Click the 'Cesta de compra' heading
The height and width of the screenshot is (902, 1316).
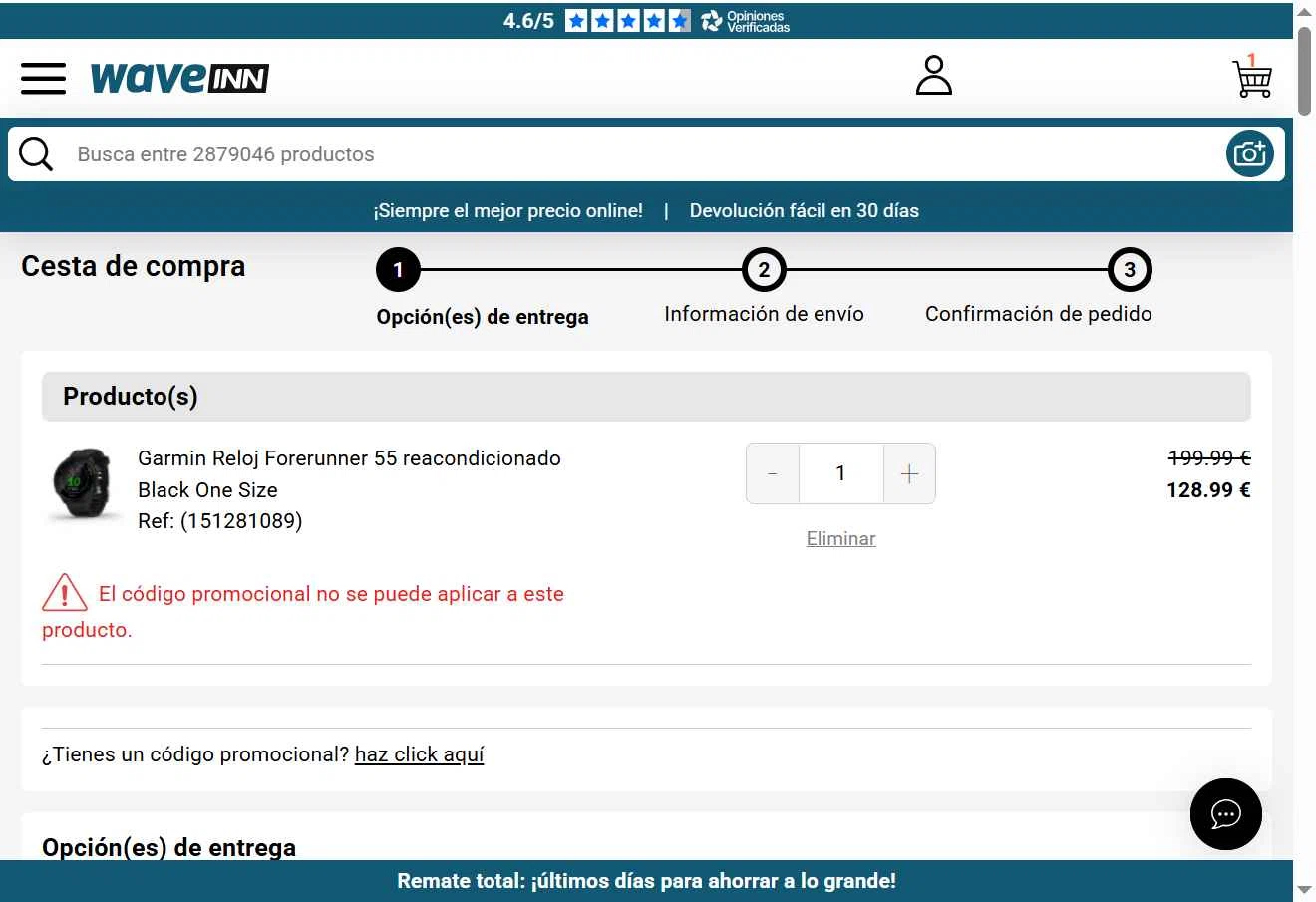133,266
